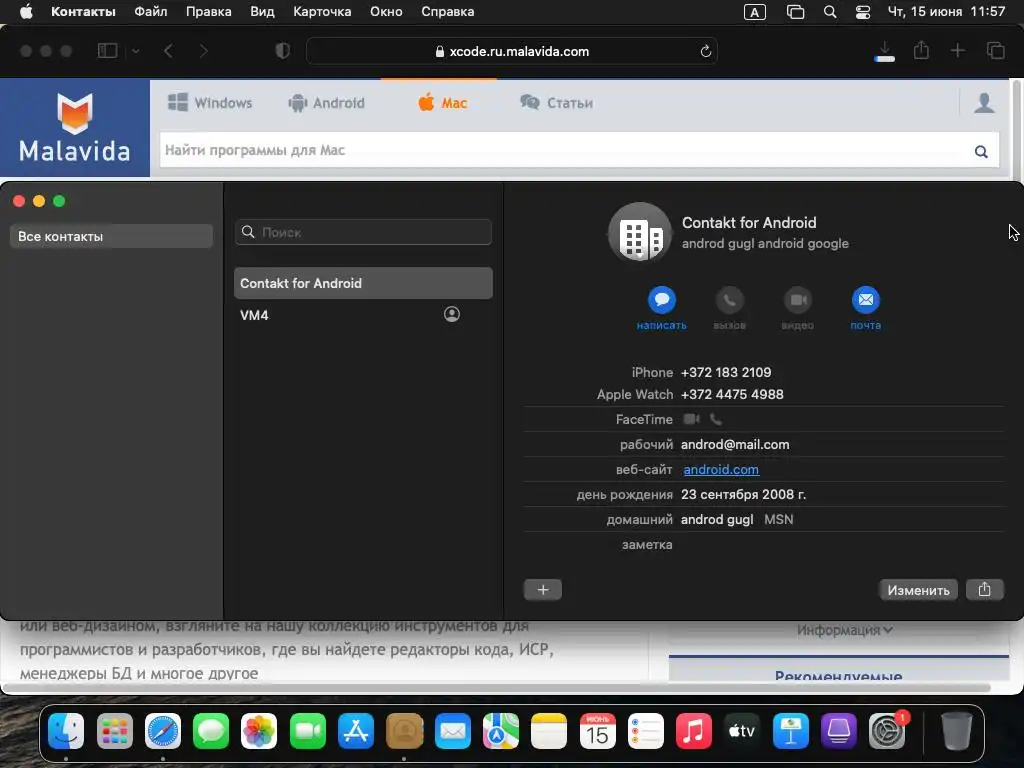Viewport: 1024px width, 768px height.
Task: Open Launchpad from the Dock
Action: tap(114, 731)
